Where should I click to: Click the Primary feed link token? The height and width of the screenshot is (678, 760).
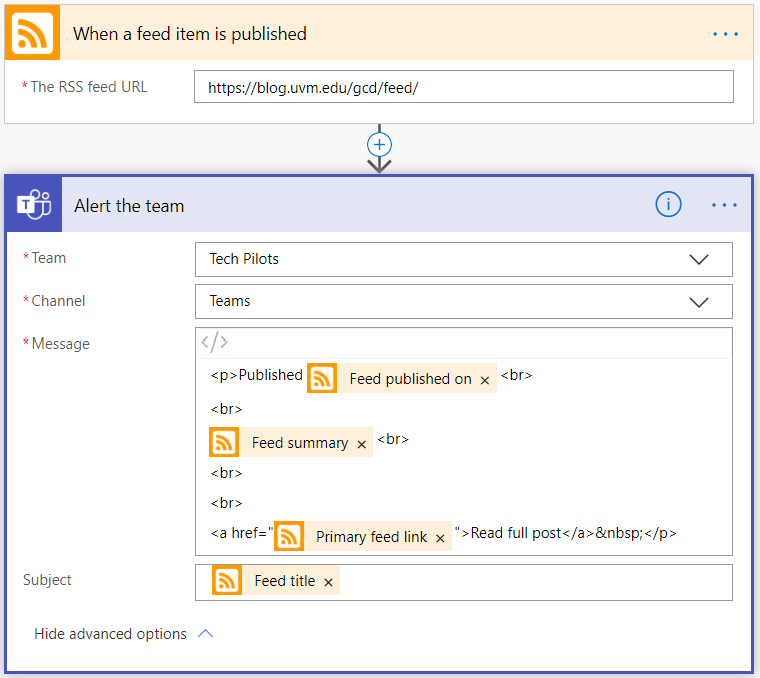(x=371, y=537)
